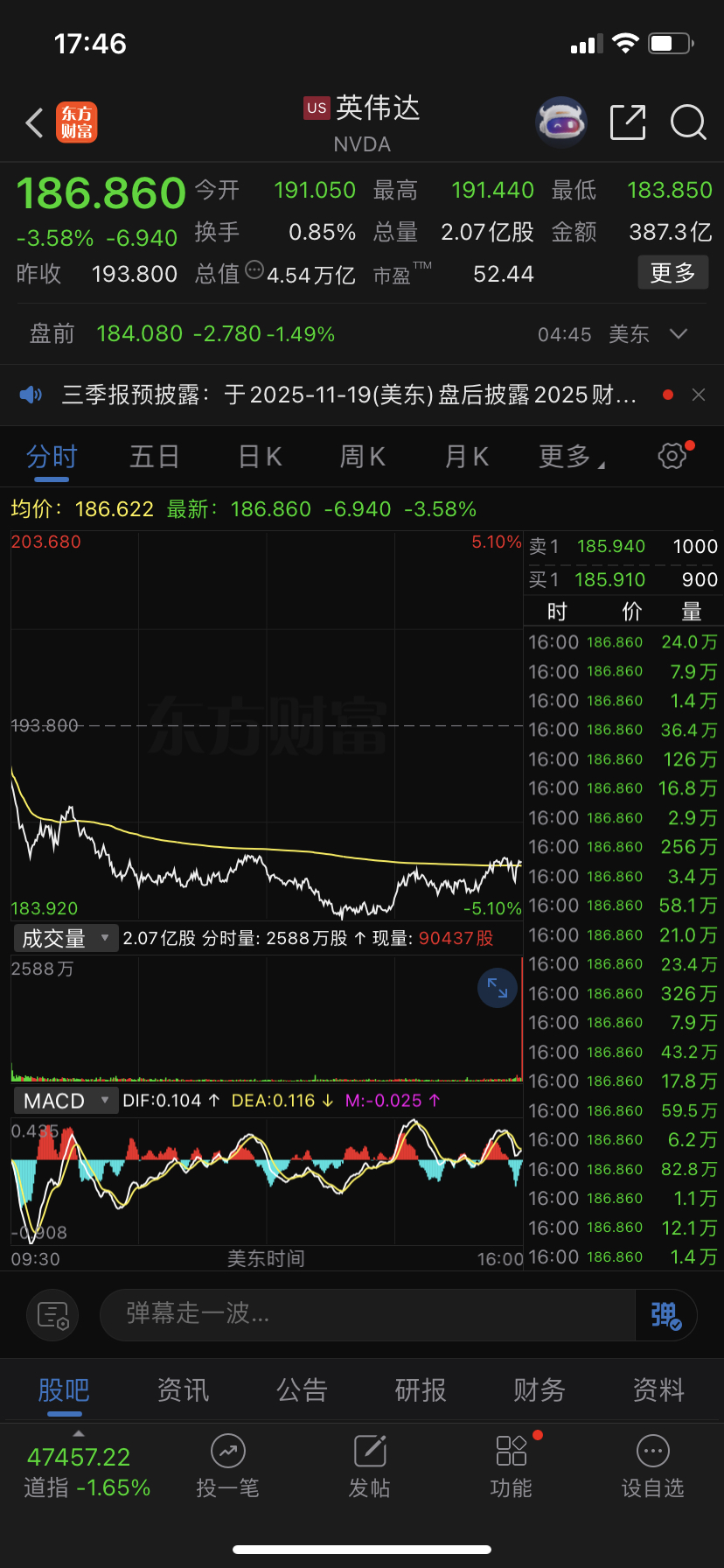Screen dimensions: 724x1568
Task: Switch to the 分时 chart tab
Action: 52,456
